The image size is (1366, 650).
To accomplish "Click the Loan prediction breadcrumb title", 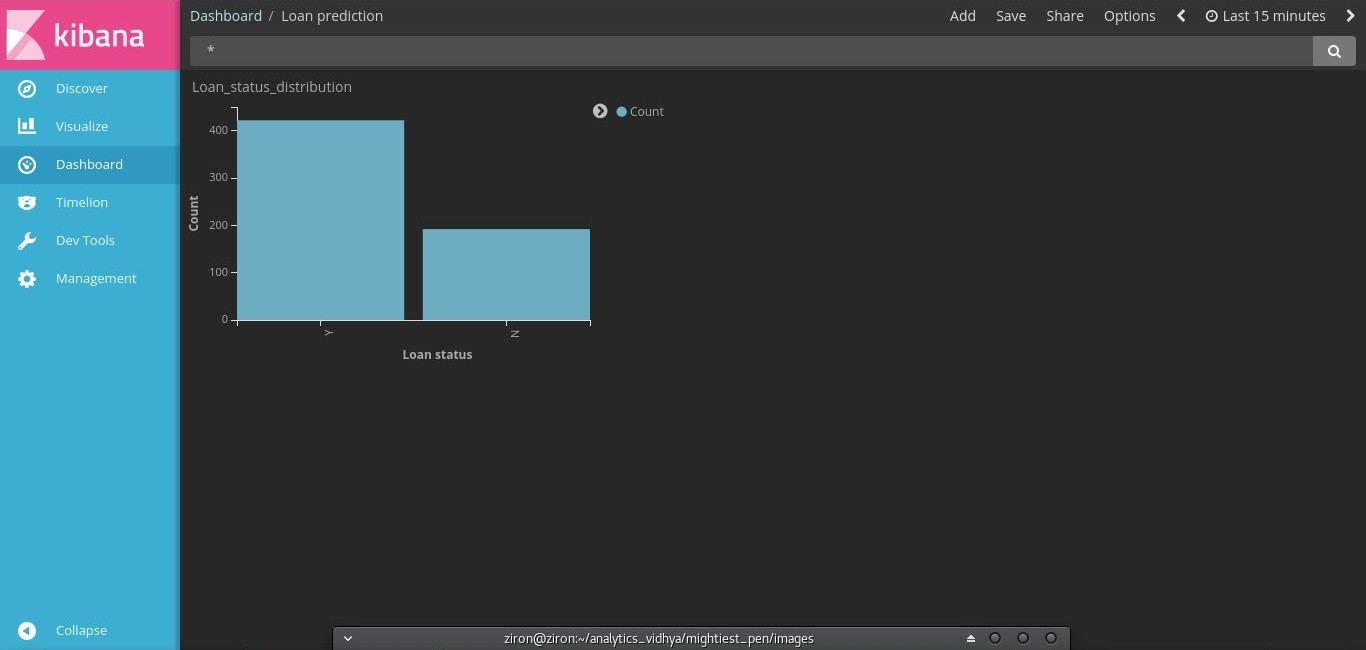I will point(332,16).
